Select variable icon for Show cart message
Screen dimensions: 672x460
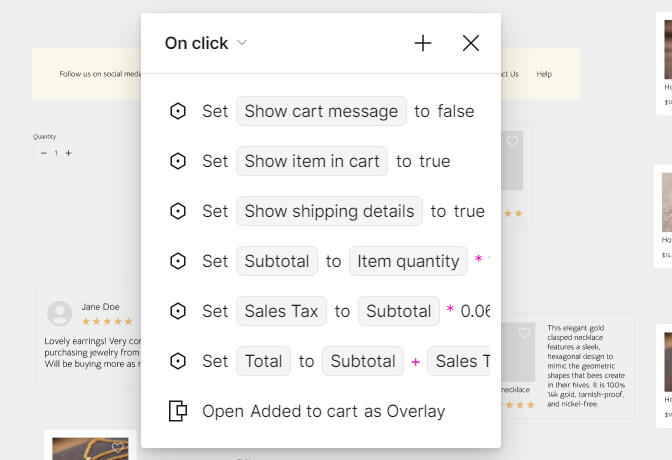tap(177, 111)
